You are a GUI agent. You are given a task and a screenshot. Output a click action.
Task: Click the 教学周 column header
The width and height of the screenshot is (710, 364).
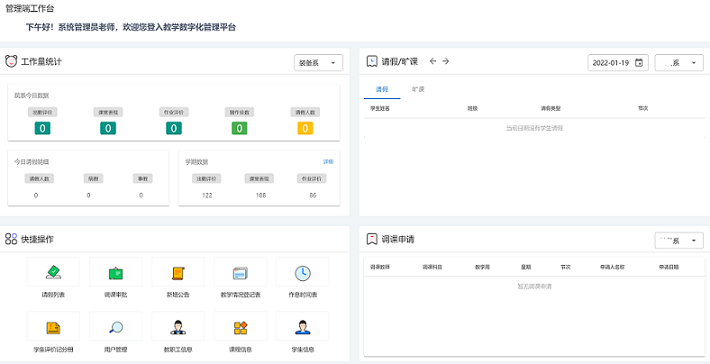pyautogui.click(x=483, y=267)
